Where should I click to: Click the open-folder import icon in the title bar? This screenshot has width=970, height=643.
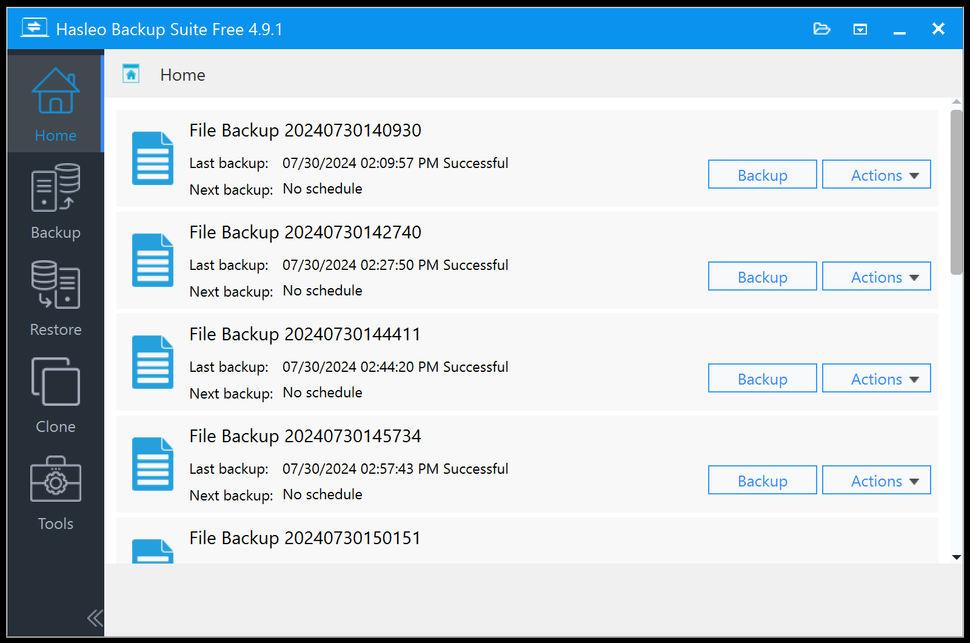click(821, 29)
